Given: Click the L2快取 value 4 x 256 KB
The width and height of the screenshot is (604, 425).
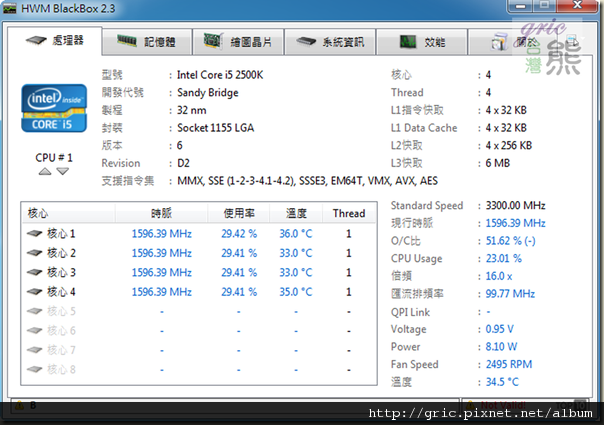Looking at the screenshot, I should [x=508, y=145].
